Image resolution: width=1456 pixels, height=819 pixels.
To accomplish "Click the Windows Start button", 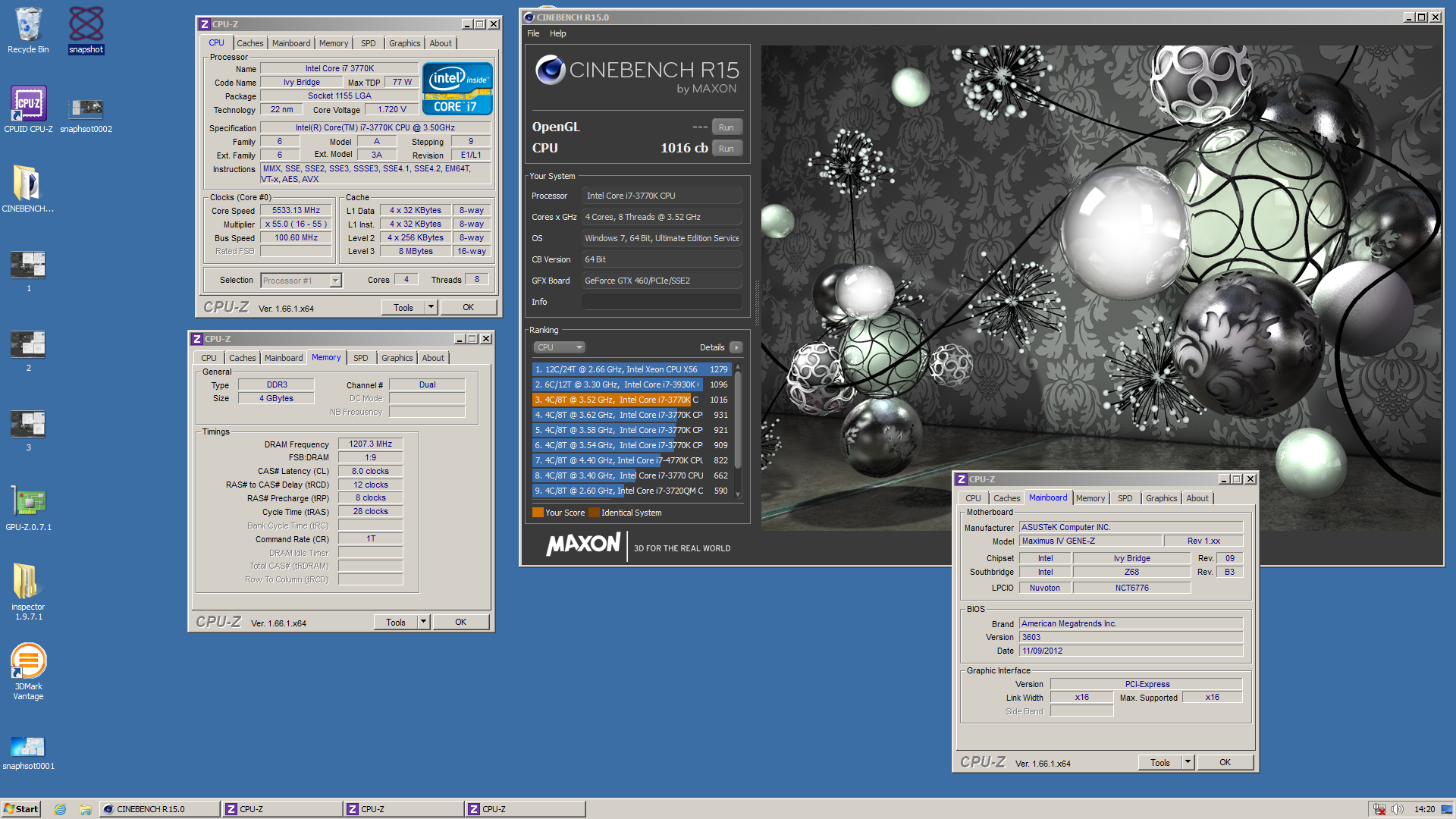I will [20, 809].
